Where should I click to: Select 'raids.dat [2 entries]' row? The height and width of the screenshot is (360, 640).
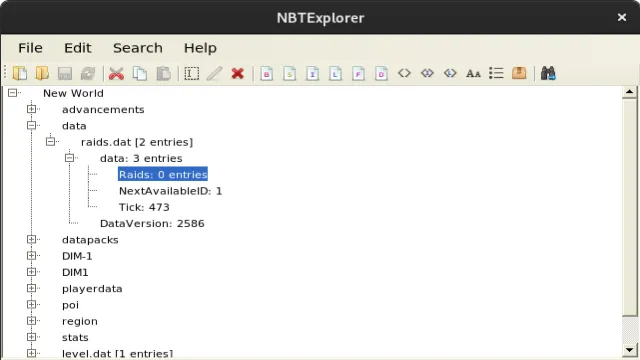coord(137,142)
